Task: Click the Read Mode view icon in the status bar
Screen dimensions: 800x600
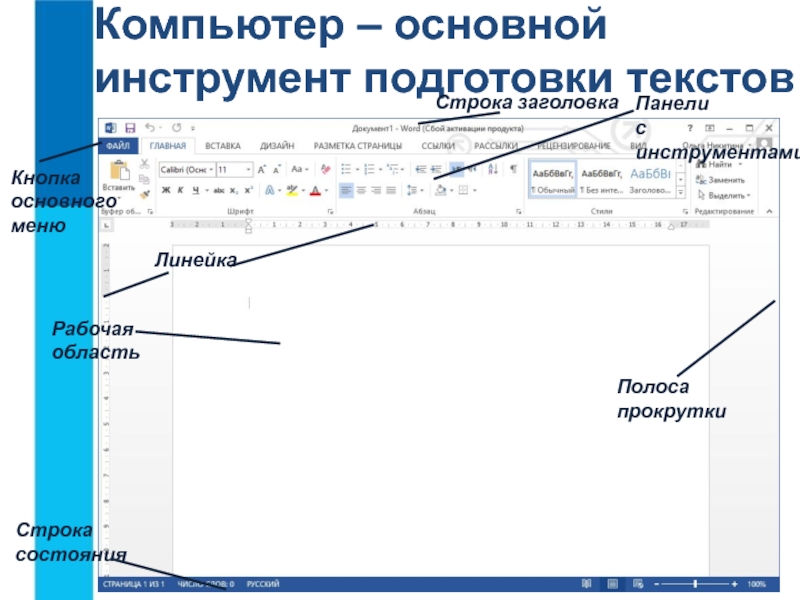Action: [x=587, y=584]
